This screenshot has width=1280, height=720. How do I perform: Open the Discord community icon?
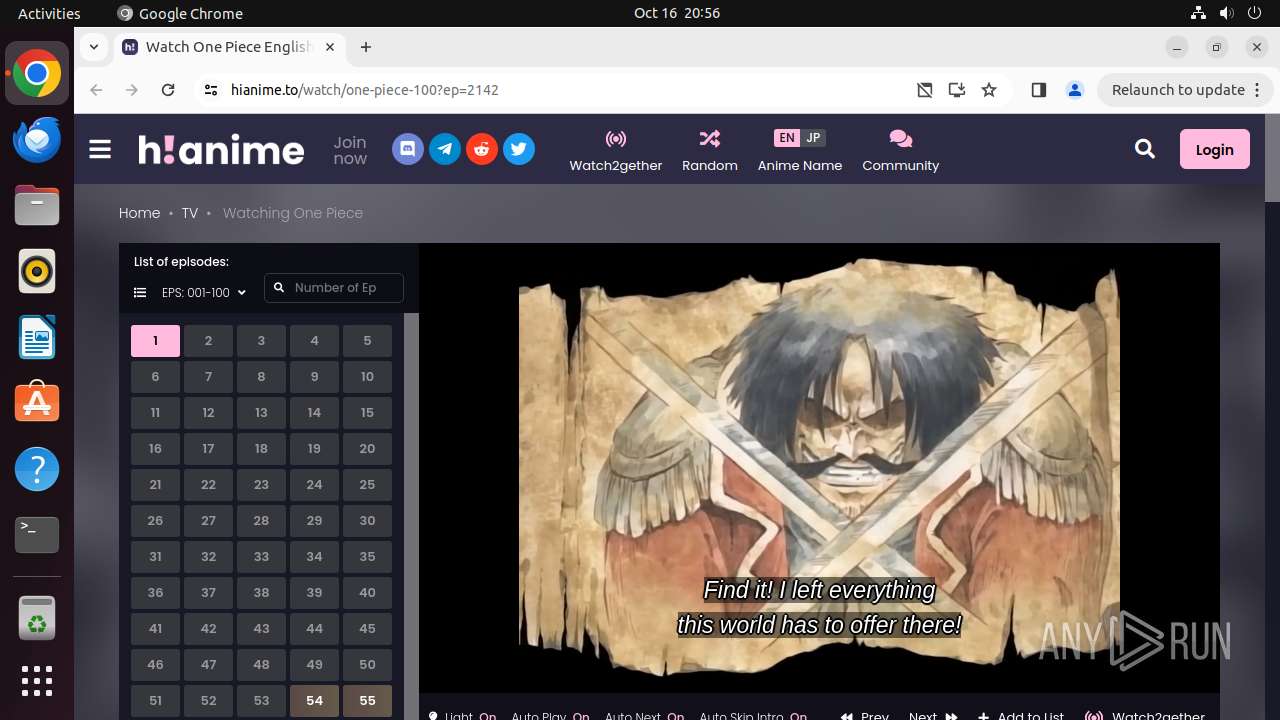[408, 150]
